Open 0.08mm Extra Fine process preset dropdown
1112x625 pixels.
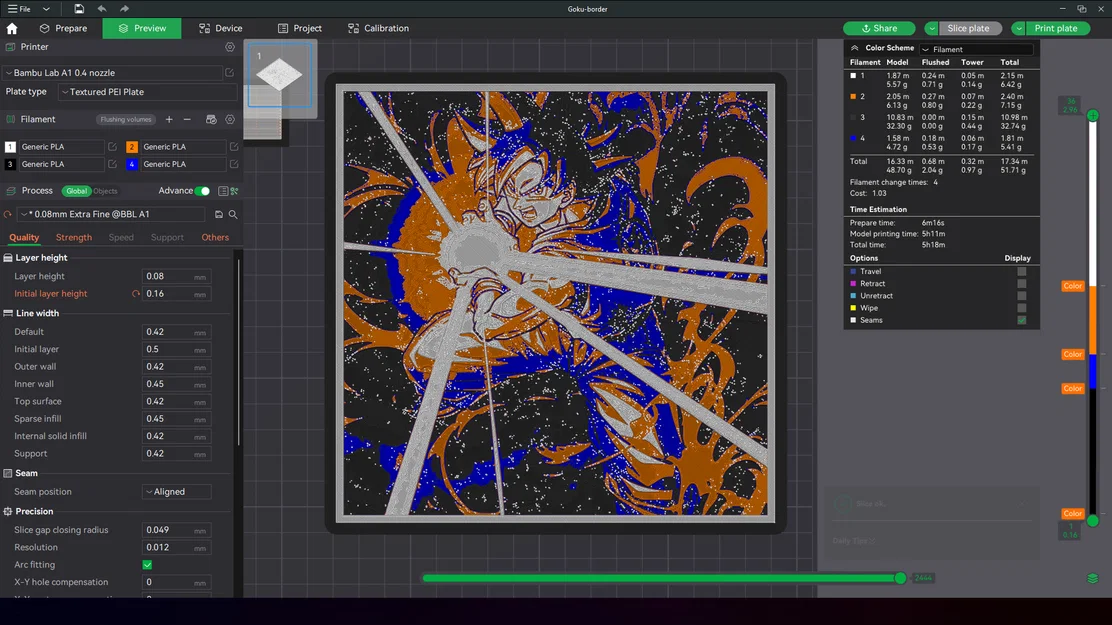click(x=112, y=214)
